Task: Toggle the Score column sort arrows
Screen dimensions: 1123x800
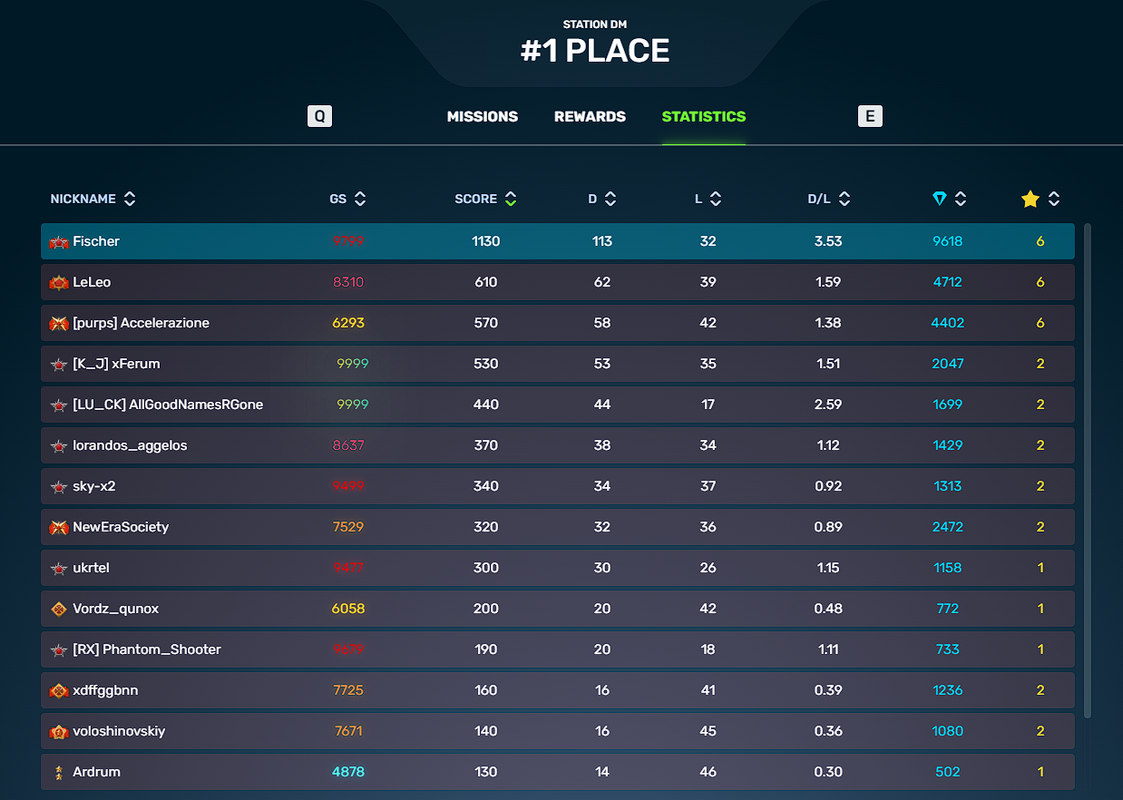Action: [511, 198]
